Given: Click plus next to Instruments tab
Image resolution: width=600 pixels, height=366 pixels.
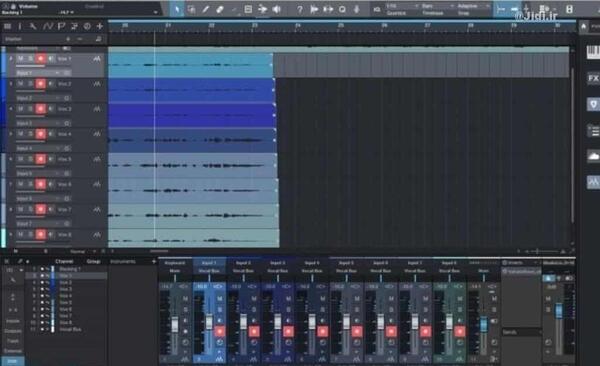Looking at the screenshot, I should [154, 261].
